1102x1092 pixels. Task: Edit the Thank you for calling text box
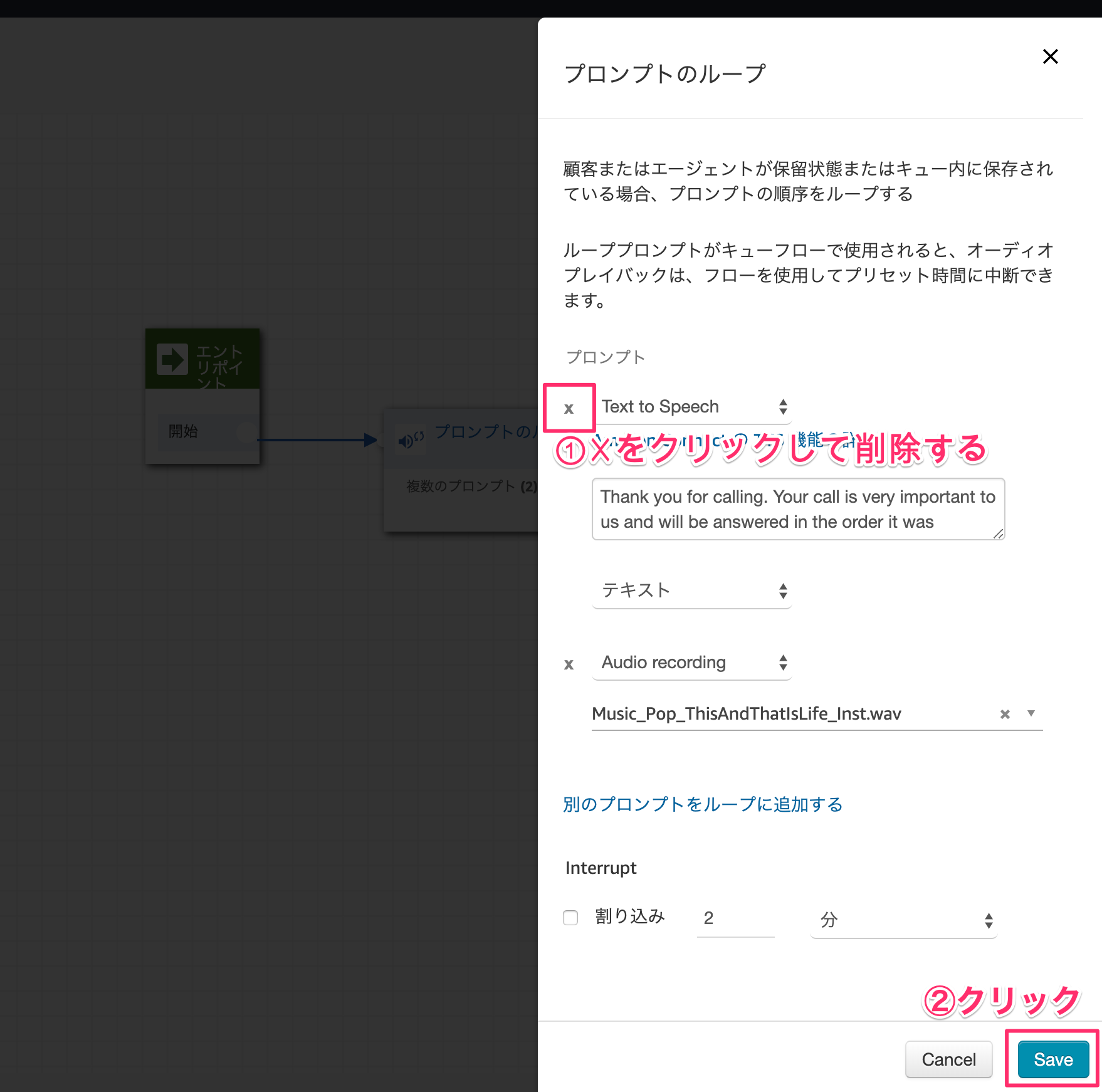(798, 509)
